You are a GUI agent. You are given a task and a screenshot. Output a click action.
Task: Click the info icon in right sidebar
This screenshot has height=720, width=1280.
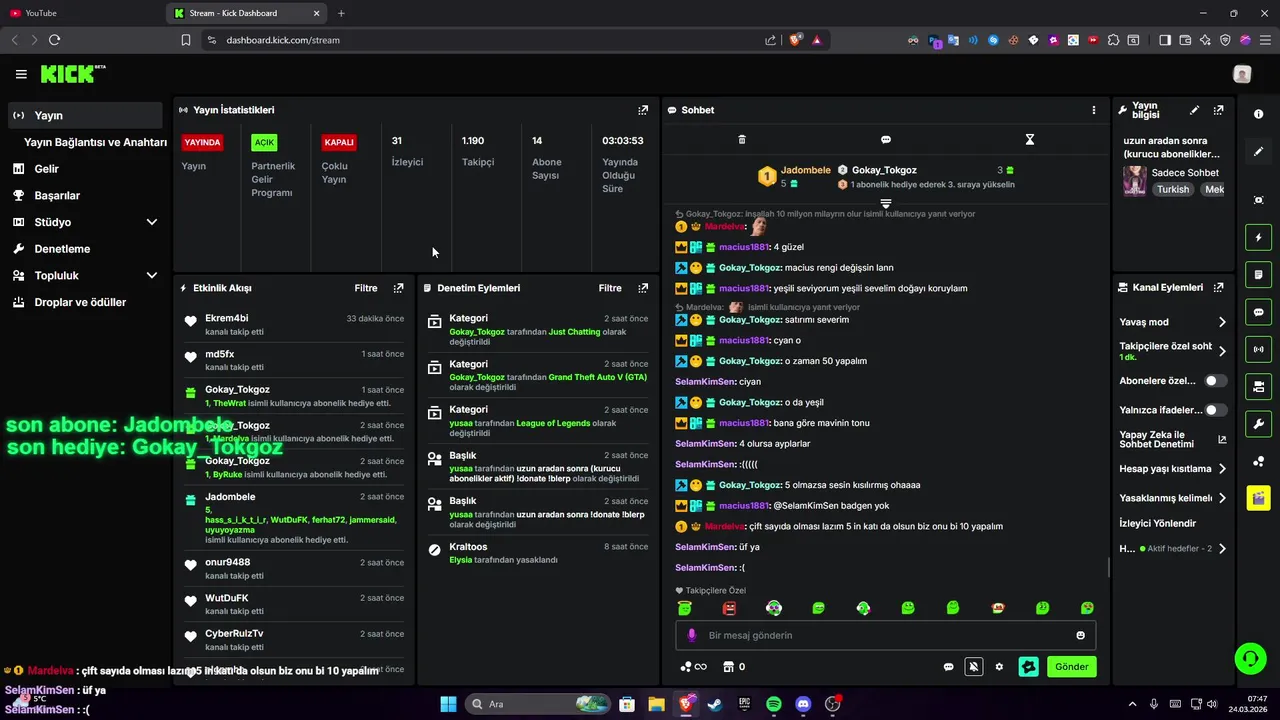pyautogui.click(x=1258, y=114)
